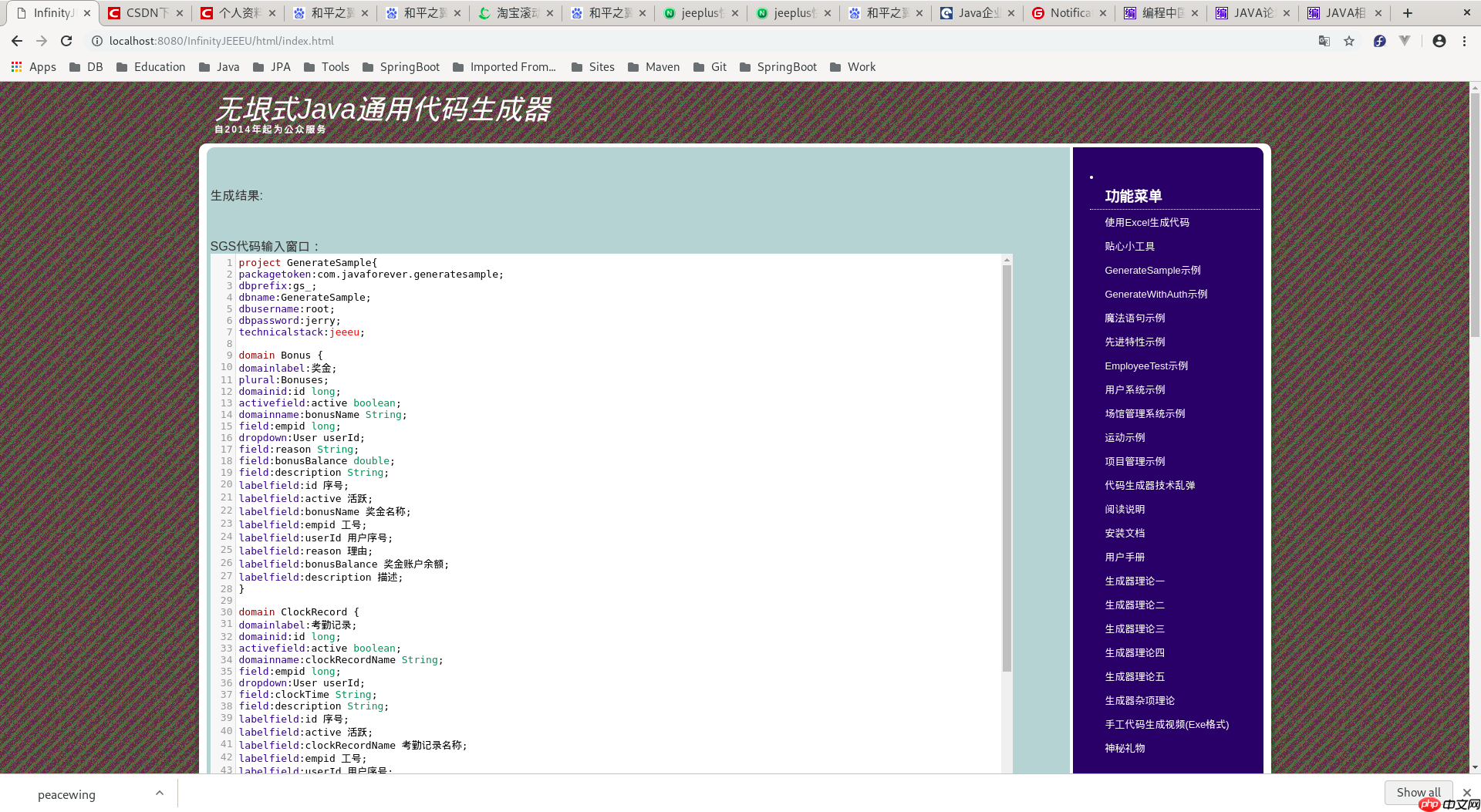
Task: Open the SpringBoot bookmarks folder next to Tools
Action: pyautogui.click(x=401, y=67)
